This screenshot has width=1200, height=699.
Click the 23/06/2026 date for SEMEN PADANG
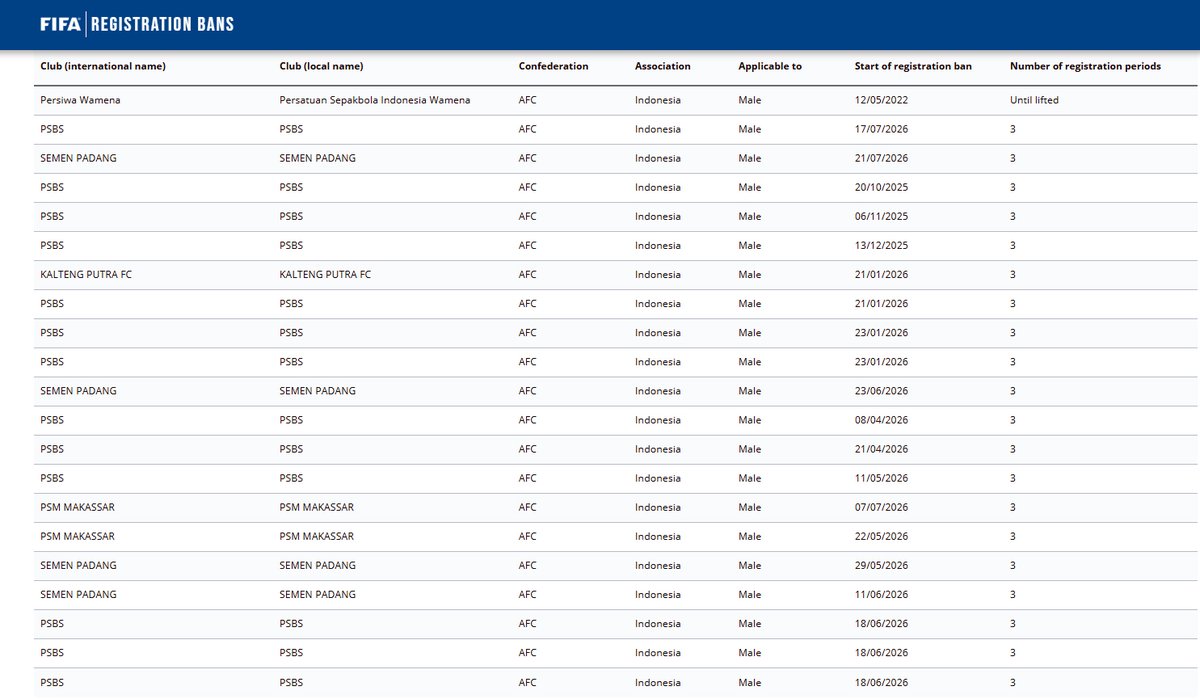point(881,390)
